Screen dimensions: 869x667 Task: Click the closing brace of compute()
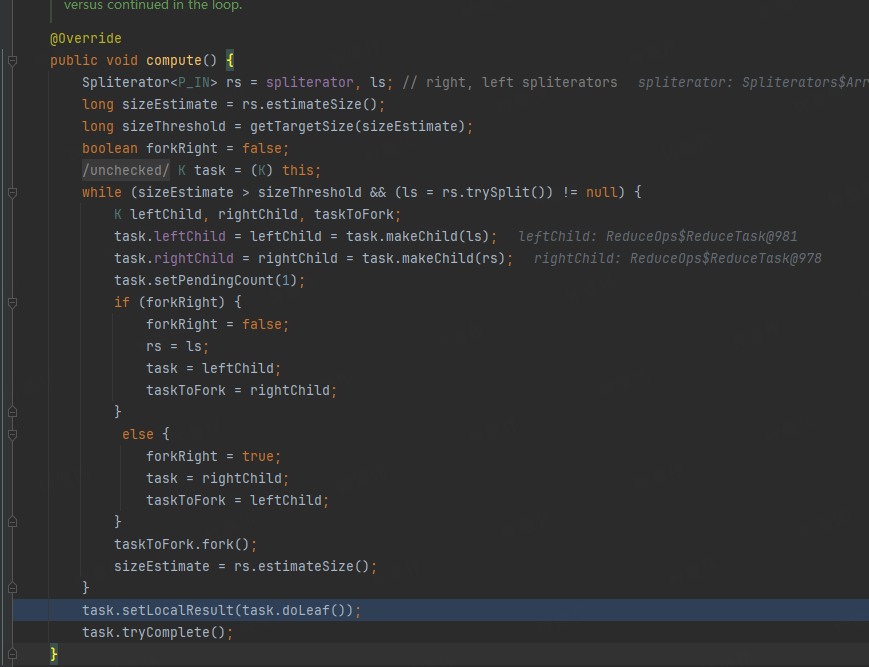(x=52, y=654)
